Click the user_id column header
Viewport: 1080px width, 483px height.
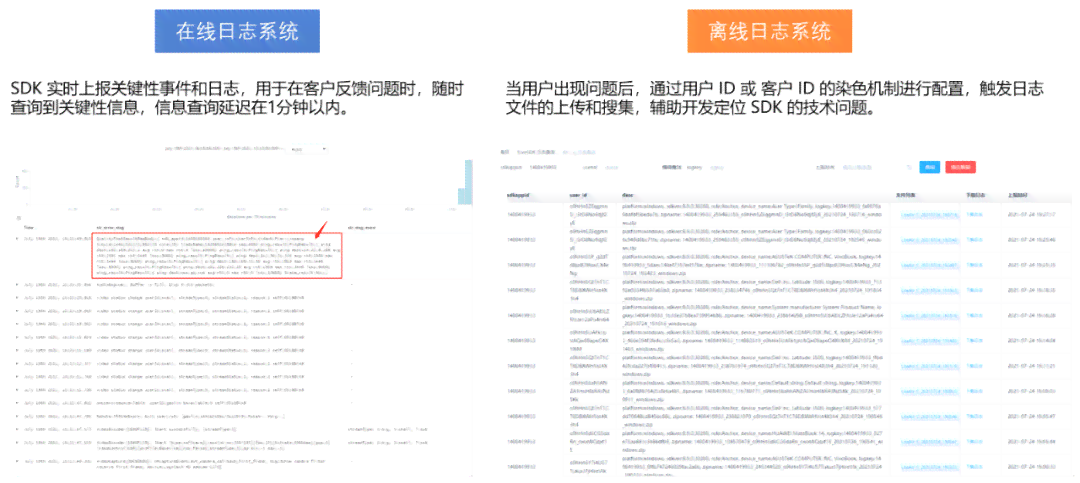click(x=579, y=195)
